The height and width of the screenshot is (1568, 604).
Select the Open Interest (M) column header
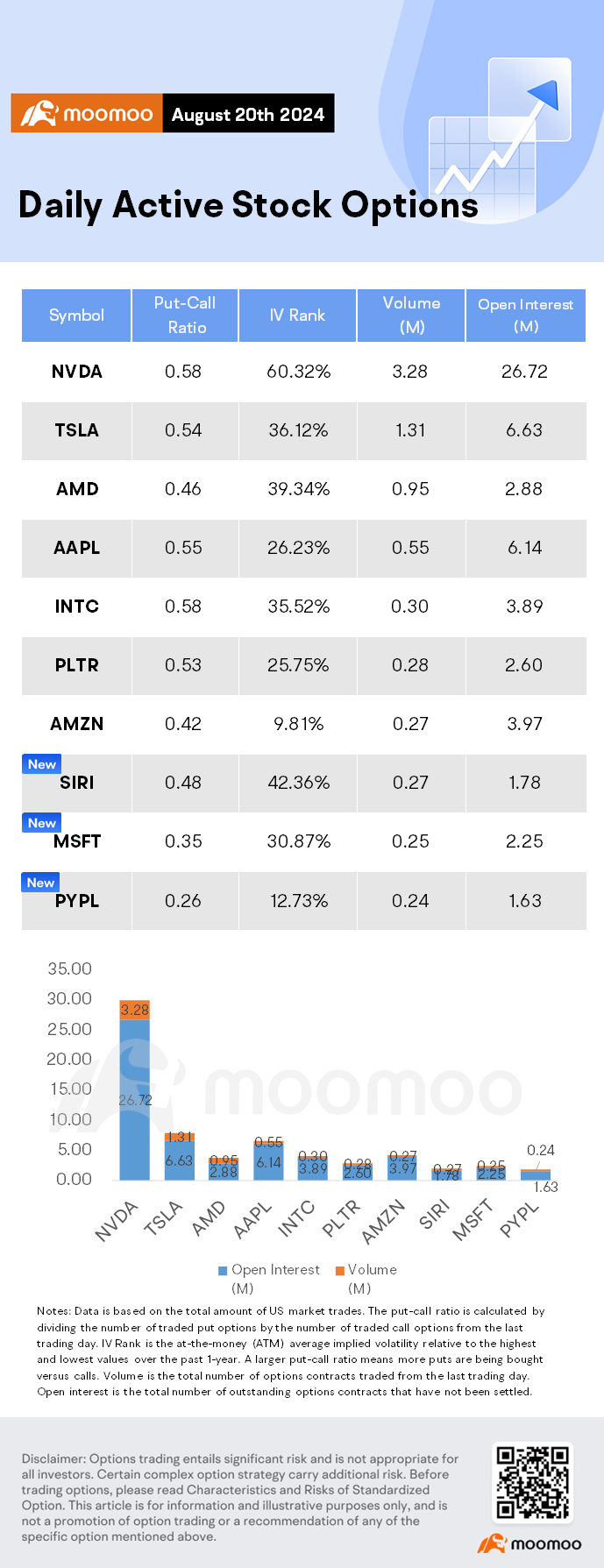(525, 315)
